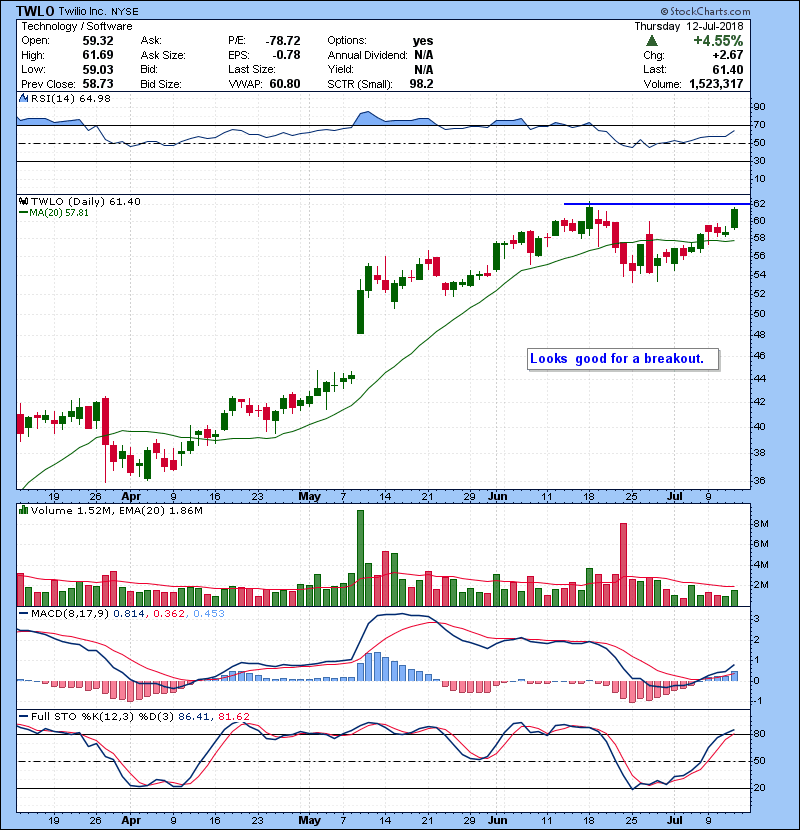Image resolution: width=800 pixels, height=830 pixels.
Task: Click the blue resistance line at 62
Action: coord(657,204)
